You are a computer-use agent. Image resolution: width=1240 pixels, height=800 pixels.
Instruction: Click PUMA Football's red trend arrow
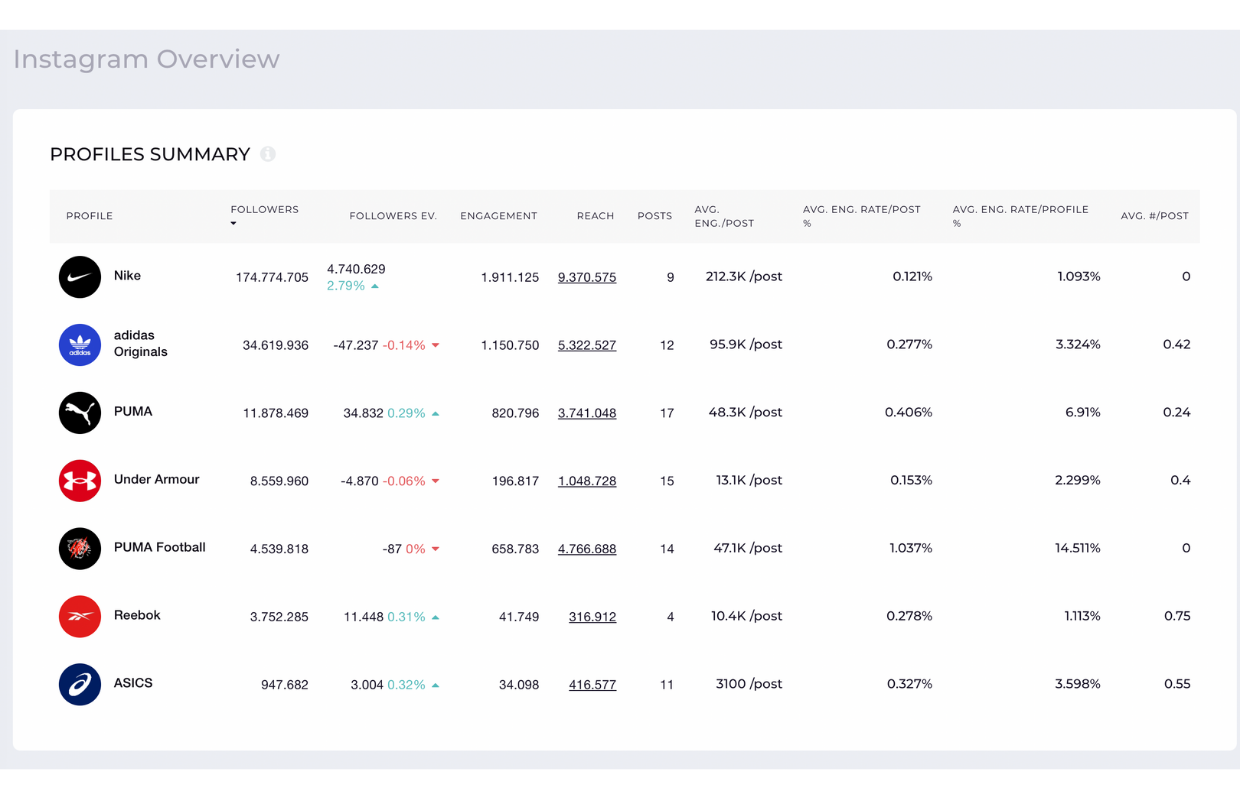[x=436, y=549]
